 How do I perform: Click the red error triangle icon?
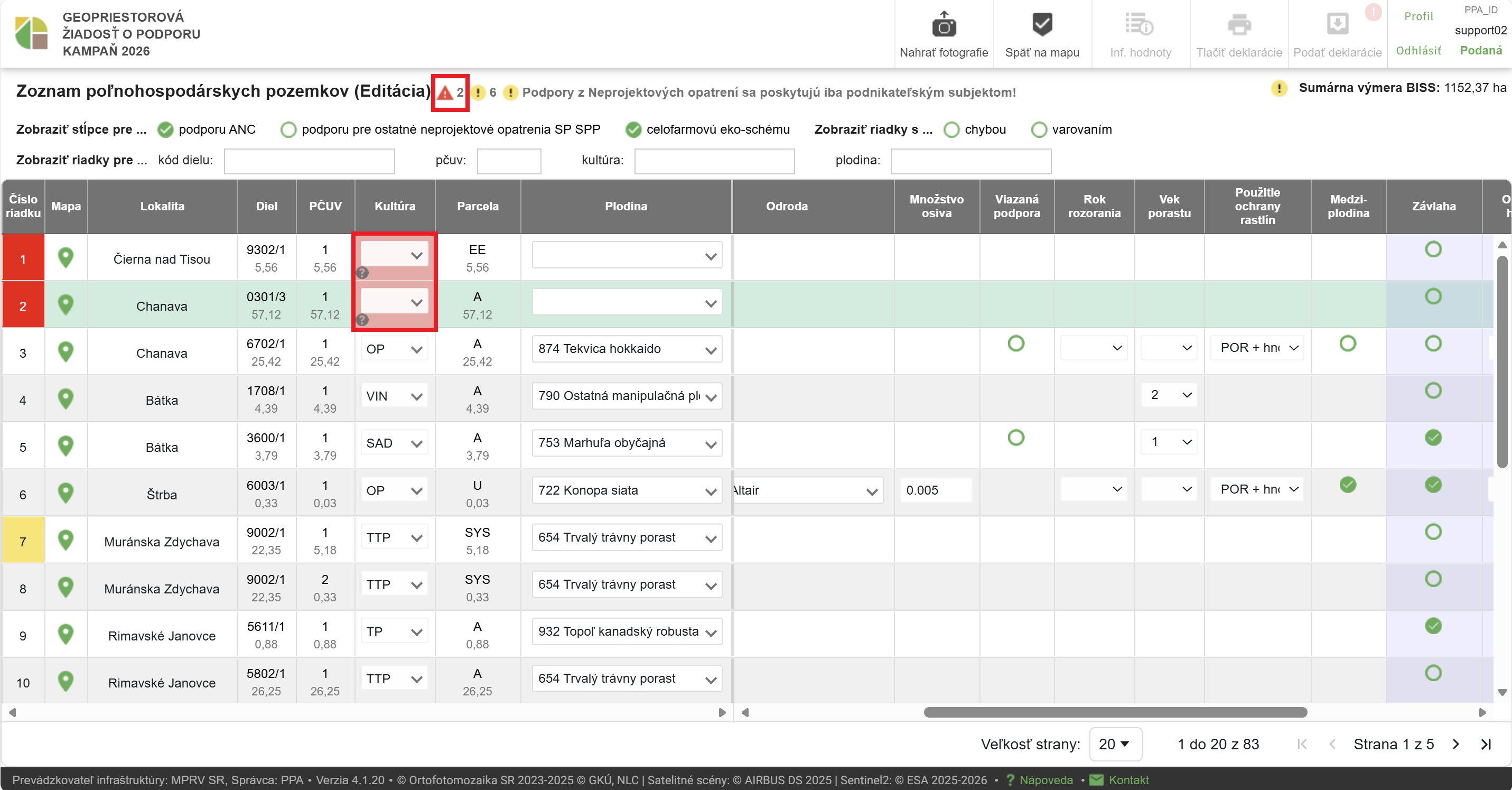point(445,92)
